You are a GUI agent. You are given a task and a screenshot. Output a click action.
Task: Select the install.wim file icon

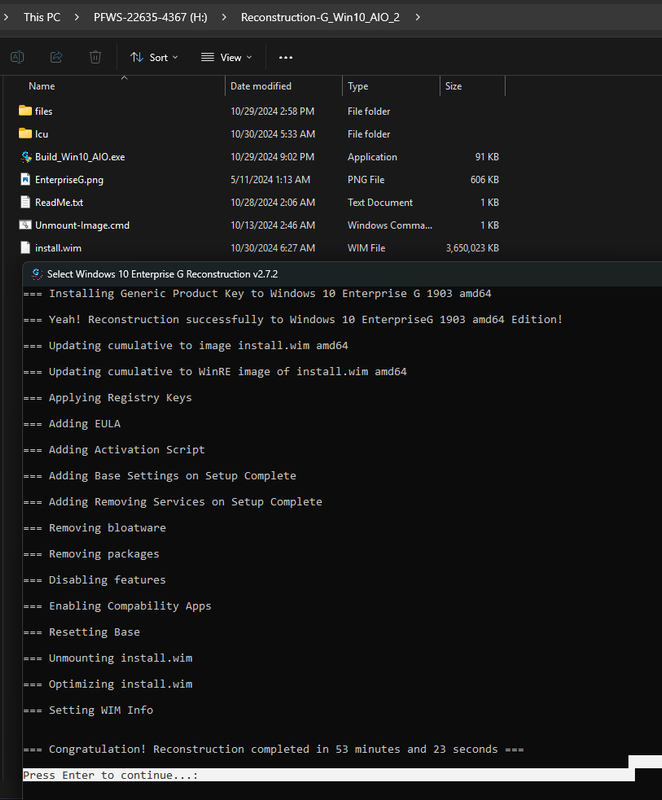coord(25,248)
